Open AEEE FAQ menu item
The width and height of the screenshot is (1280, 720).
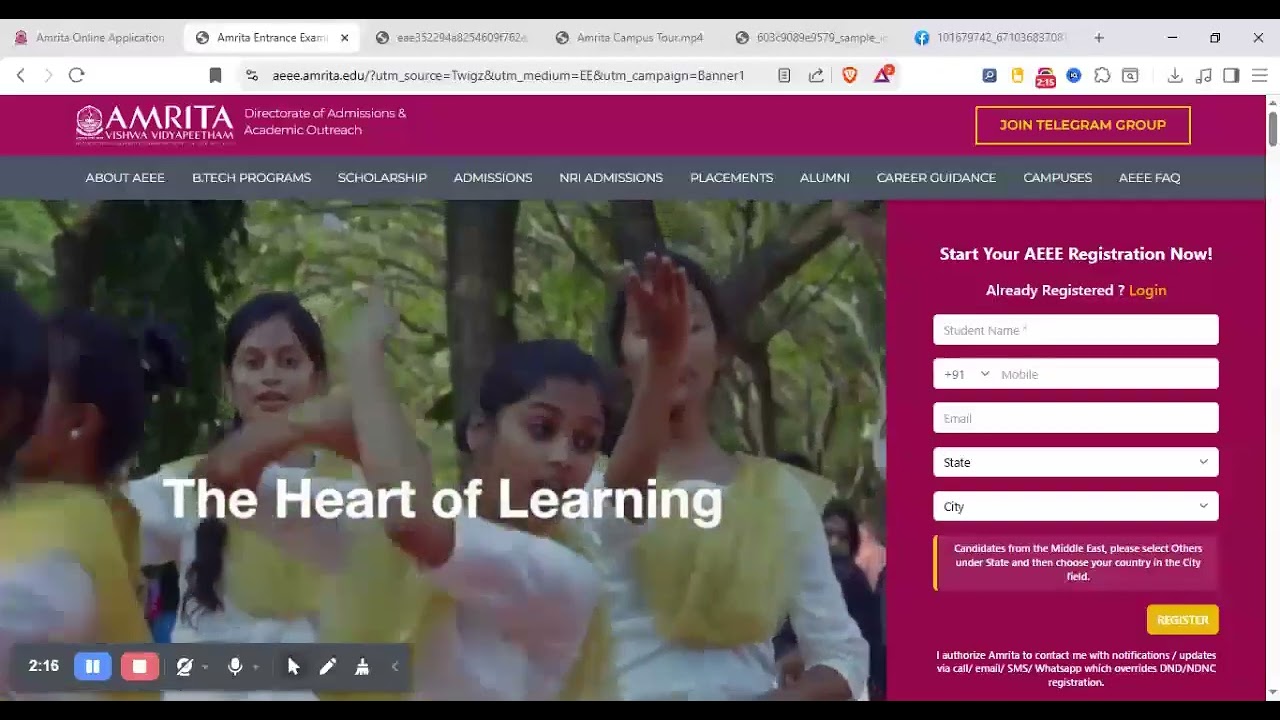[1149, 177]
